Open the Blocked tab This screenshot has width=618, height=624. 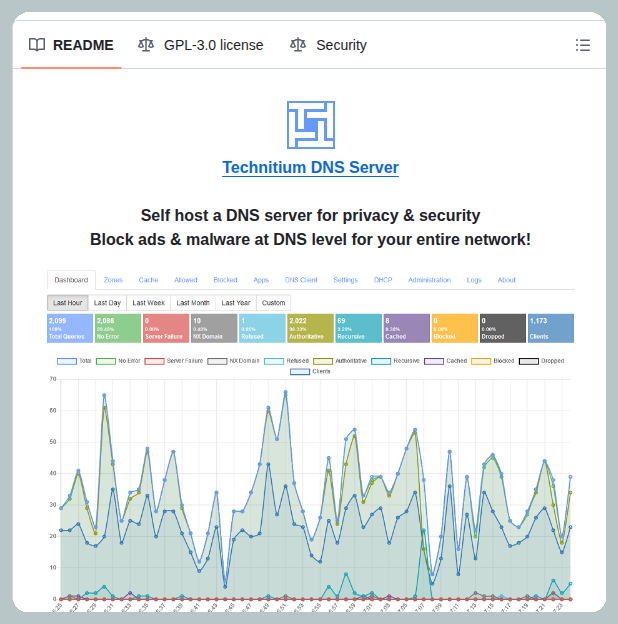point(225,280)
